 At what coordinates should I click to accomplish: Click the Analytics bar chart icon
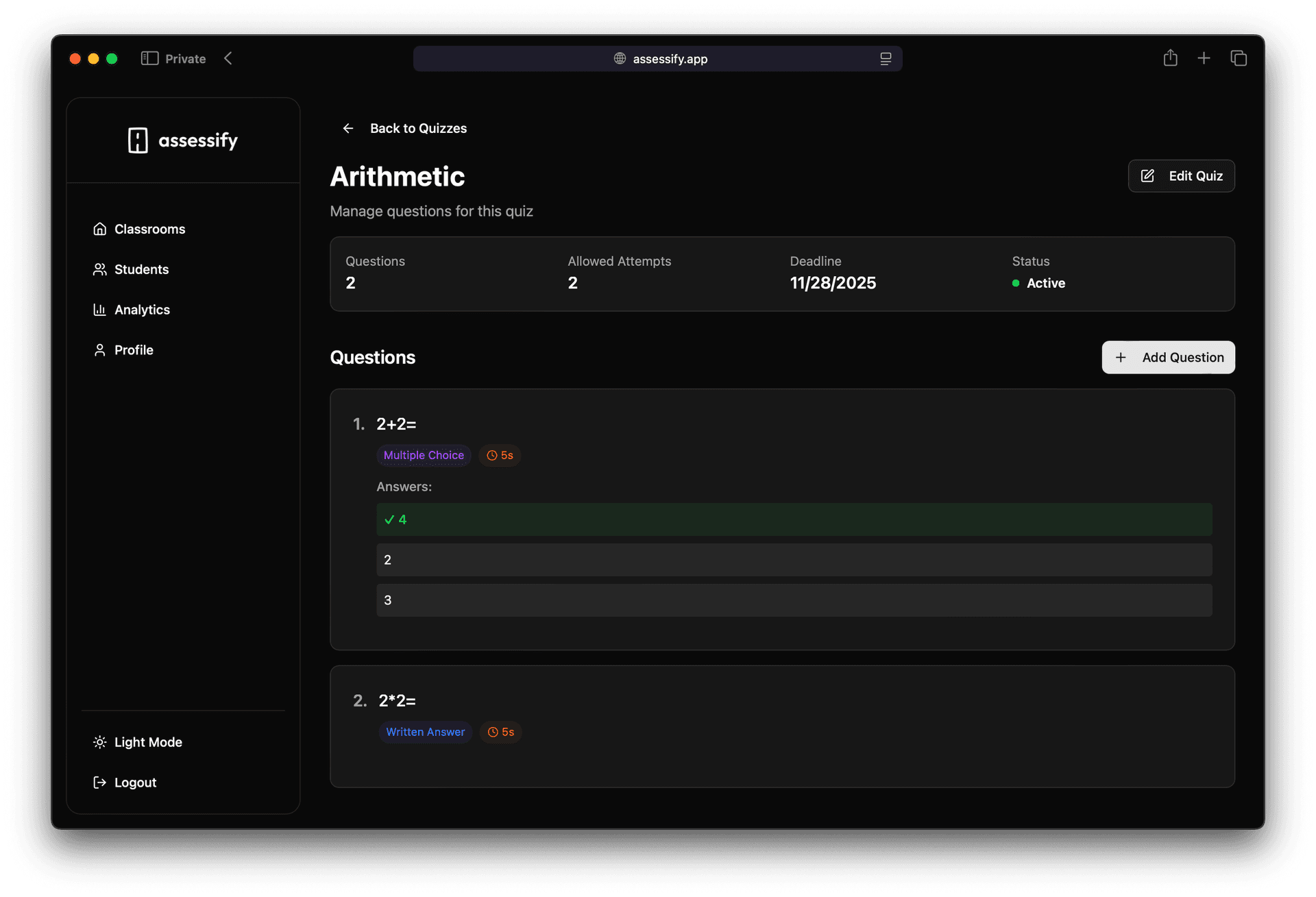coord(100,310)
